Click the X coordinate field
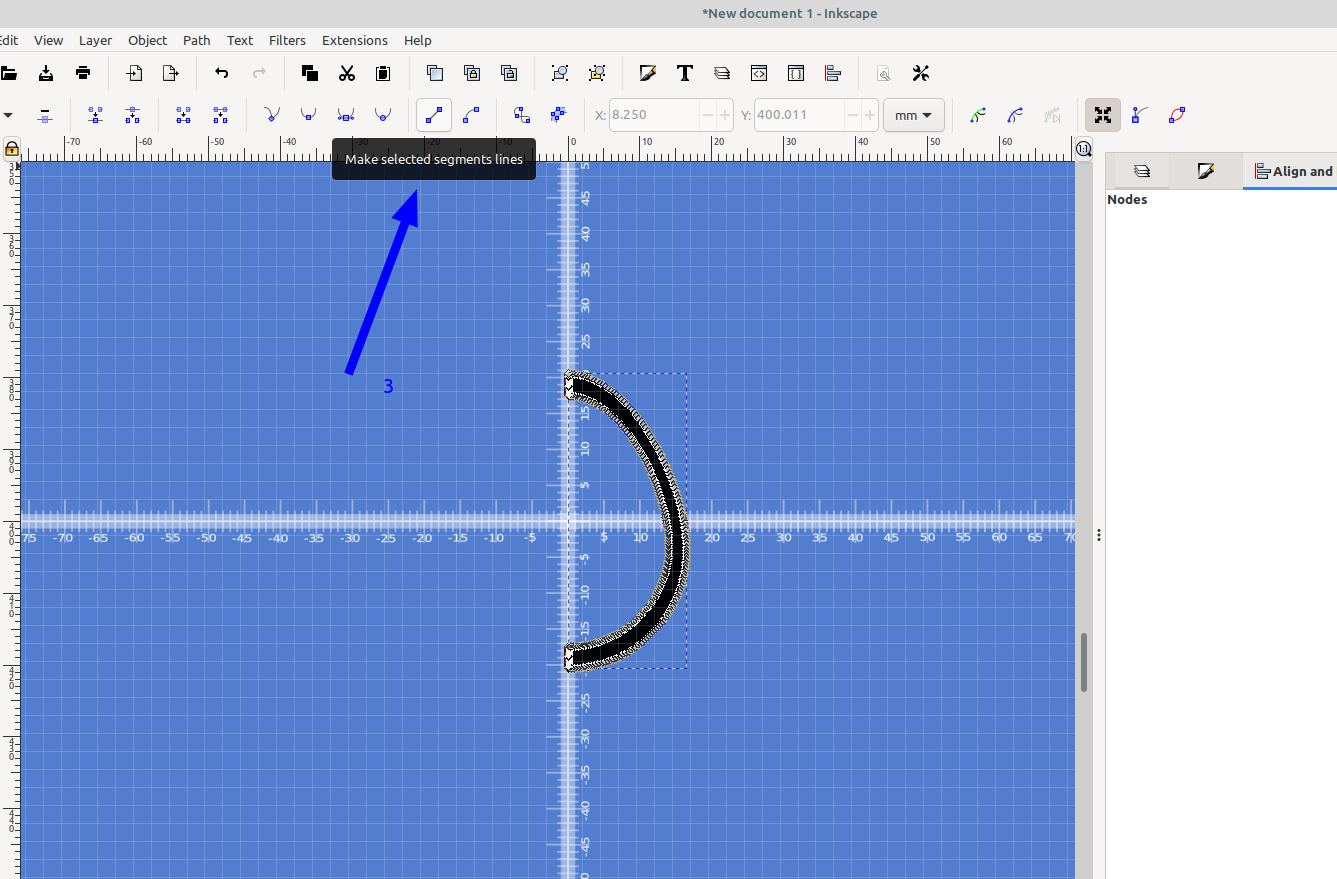This screenshot has width=1337, height=879. 654,115
